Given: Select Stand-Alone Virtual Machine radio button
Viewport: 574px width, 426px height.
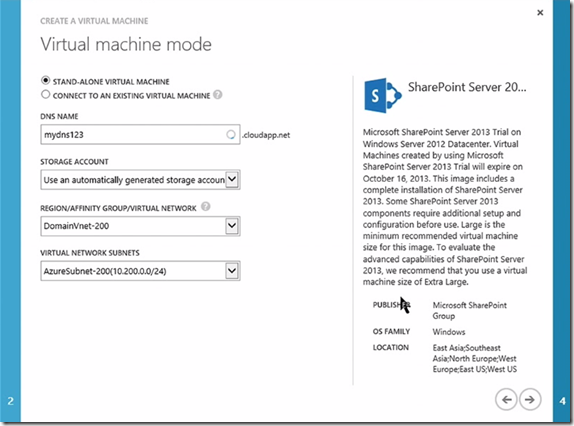Looking at the screenshot, I should point(45,80).
